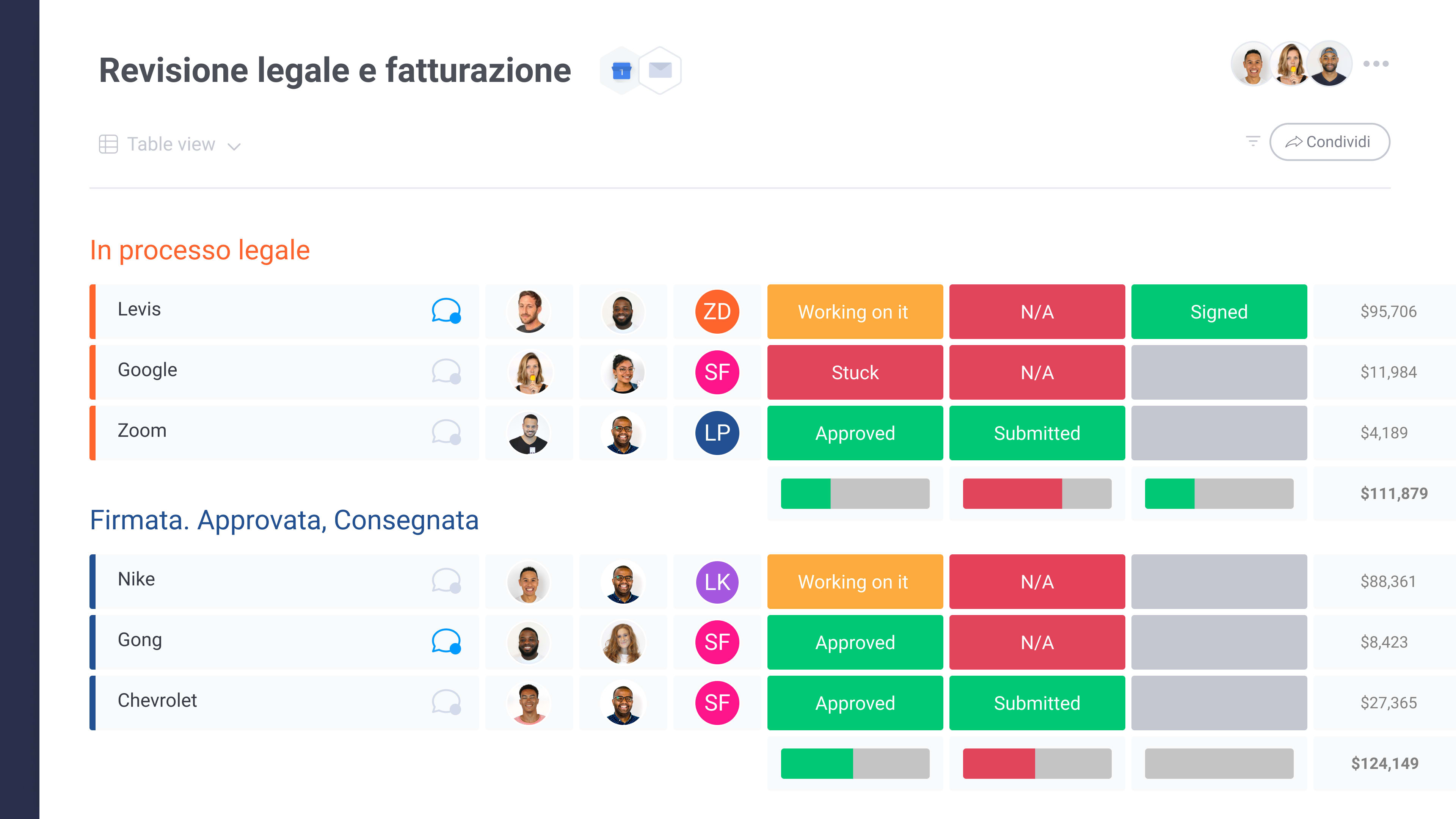This screenshot has height=819, width=1456.
Task: Change Nike N/A status cell
Action: (x=1037, y=582)
